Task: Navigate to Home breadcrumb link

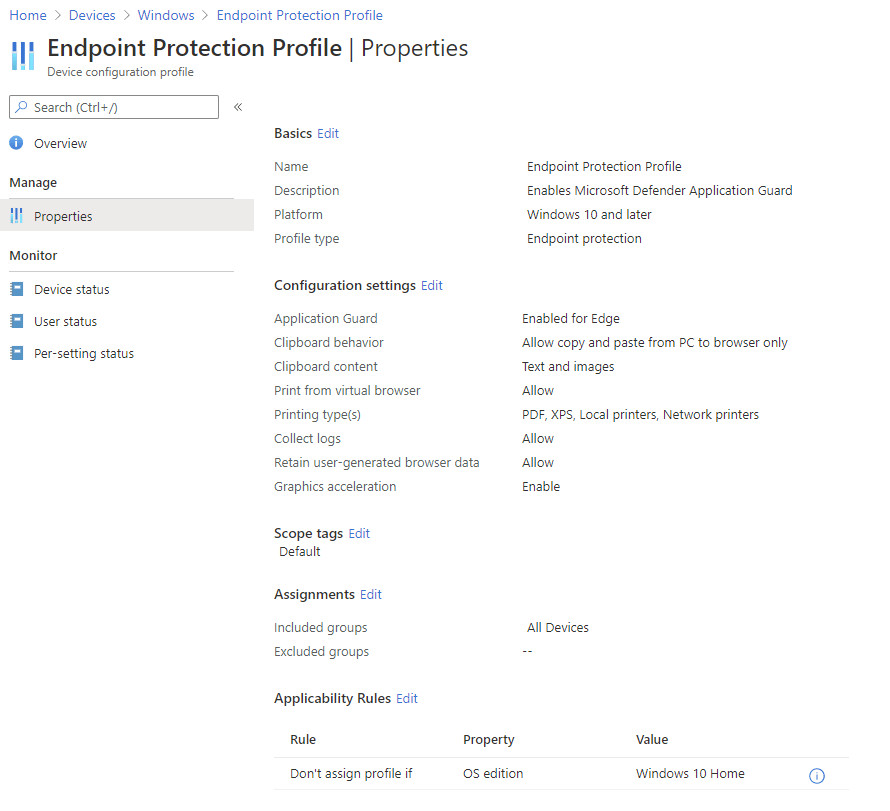Action: click(x=28, y=15)
